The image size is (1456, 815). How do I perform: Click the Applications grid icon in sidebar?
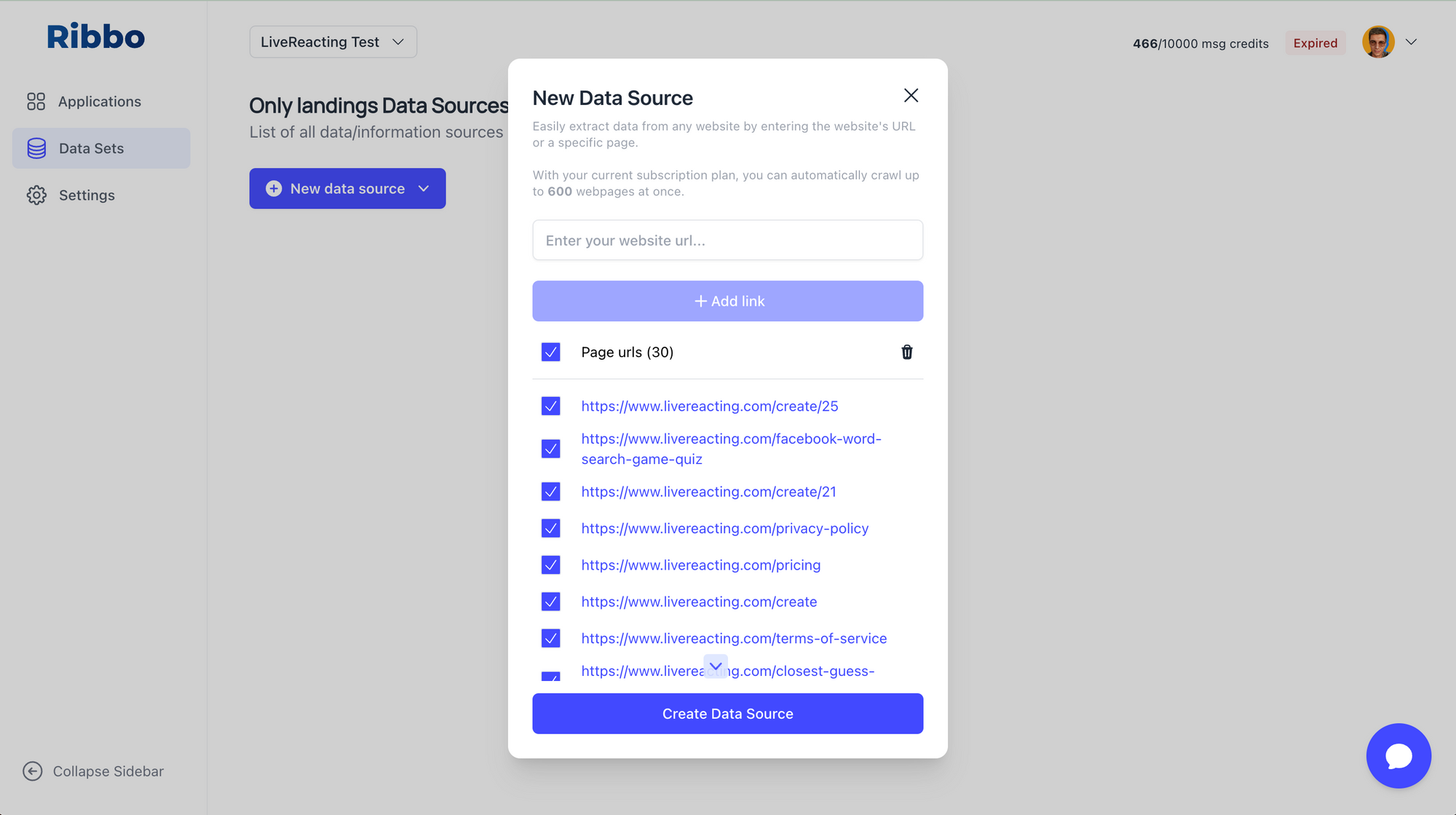point(36,101)
